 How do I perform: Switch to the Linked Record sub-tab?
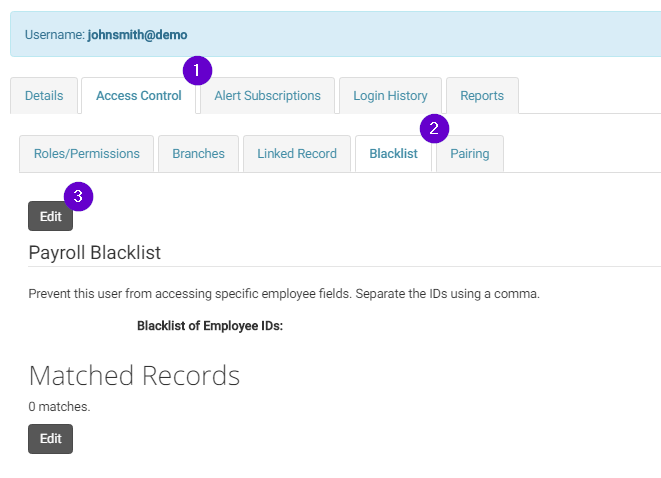point(297,154)
